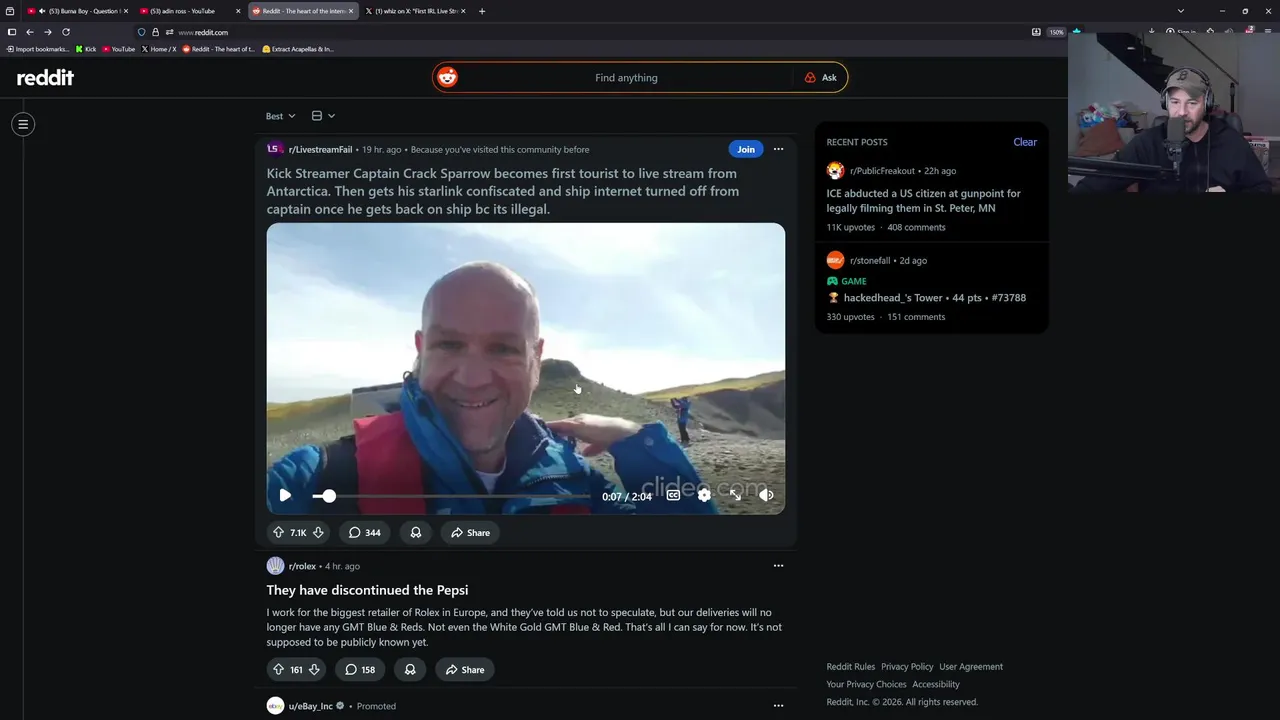Open r/stonefall from recent posts

tap(870, 260)
